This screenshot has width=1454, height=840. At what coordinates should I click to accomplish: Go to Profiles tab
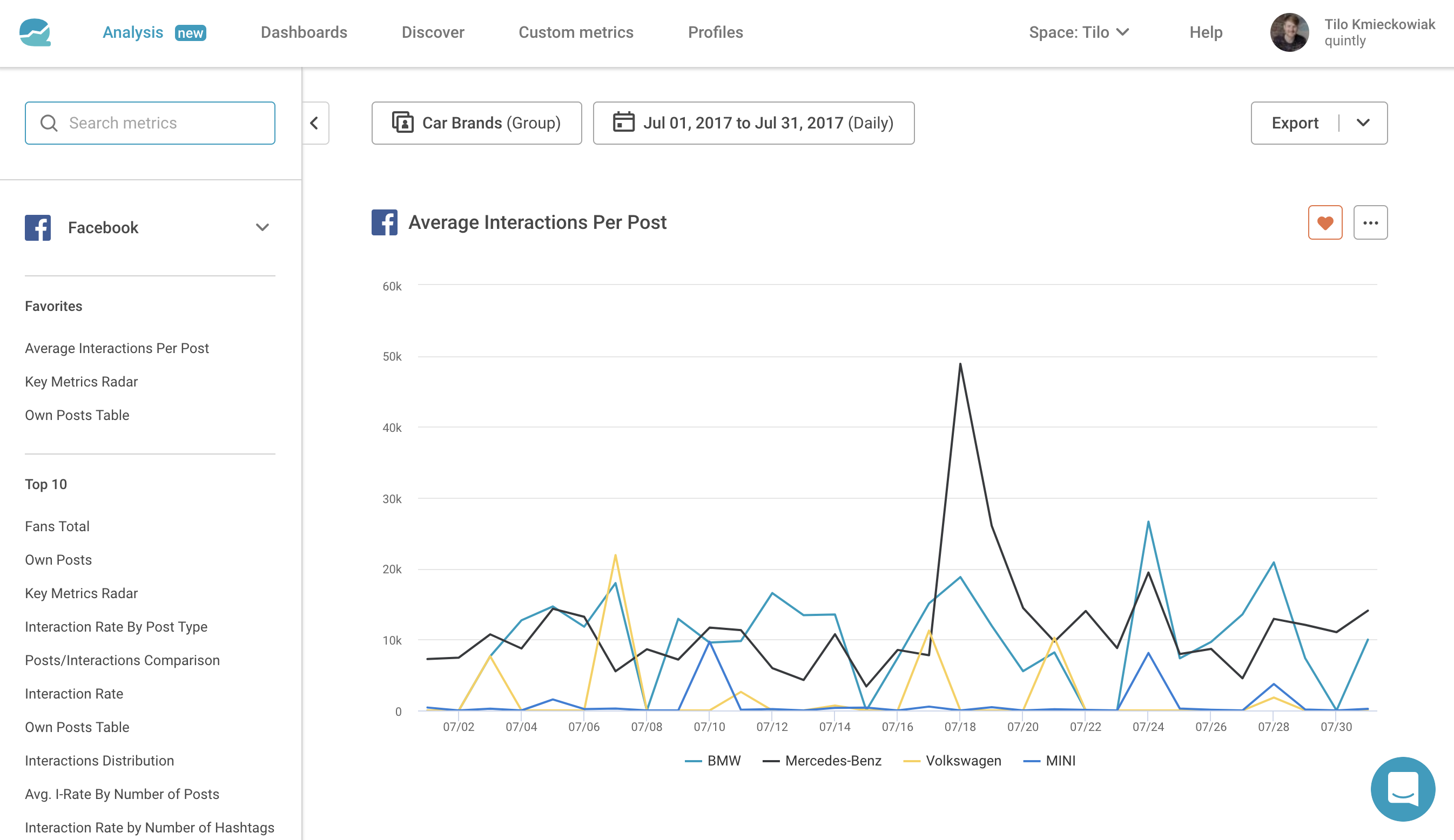716,32
